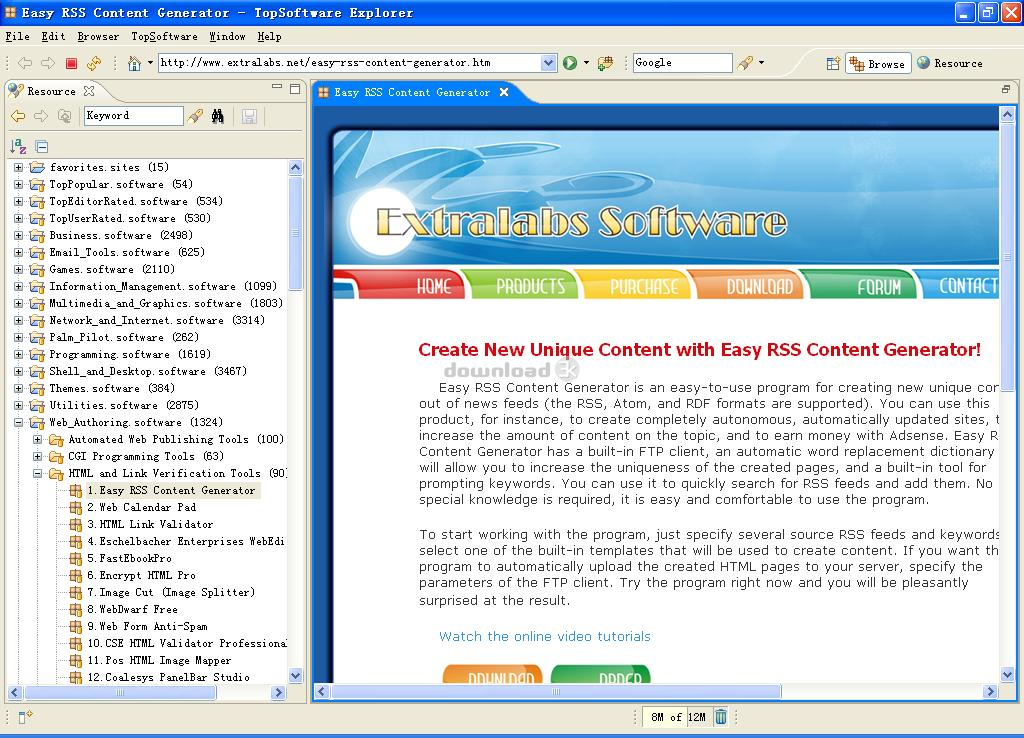1024x738 pixels.
Task: Click the alphabetical sort icon
Action: pos(18,146)
